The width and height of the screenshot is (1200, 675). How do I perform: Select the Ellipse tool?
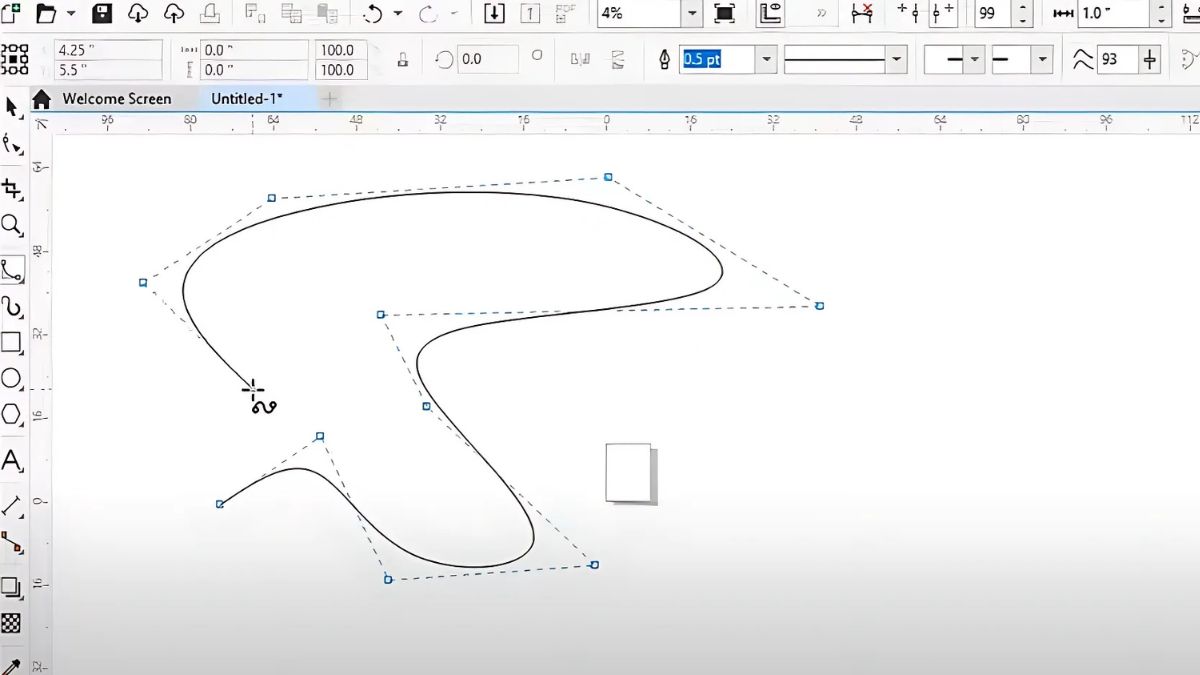click(12, 378)
